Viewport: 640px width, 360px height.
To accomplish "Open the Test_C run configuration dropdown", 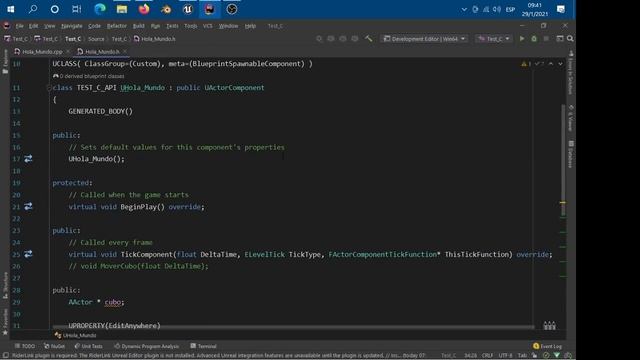I will 494,39.
